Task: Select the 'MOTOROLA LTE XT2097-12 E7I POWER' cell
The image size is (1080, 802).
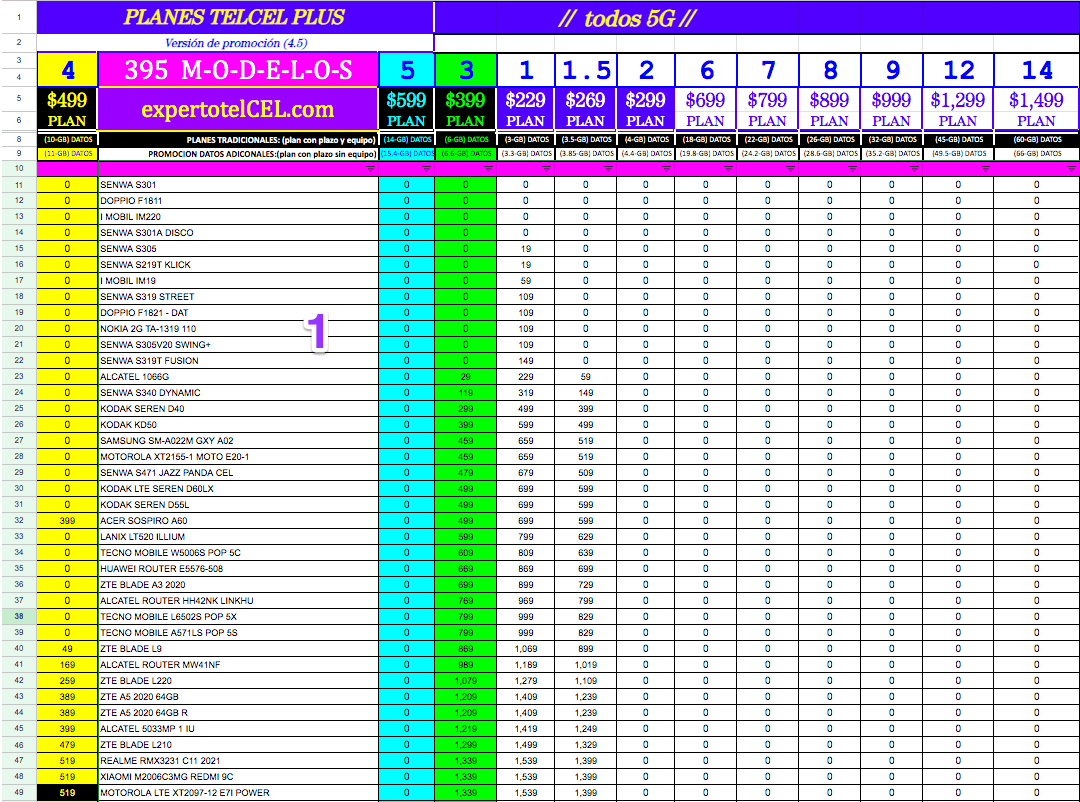Action: pyautogui.click(x=238, y=792)
